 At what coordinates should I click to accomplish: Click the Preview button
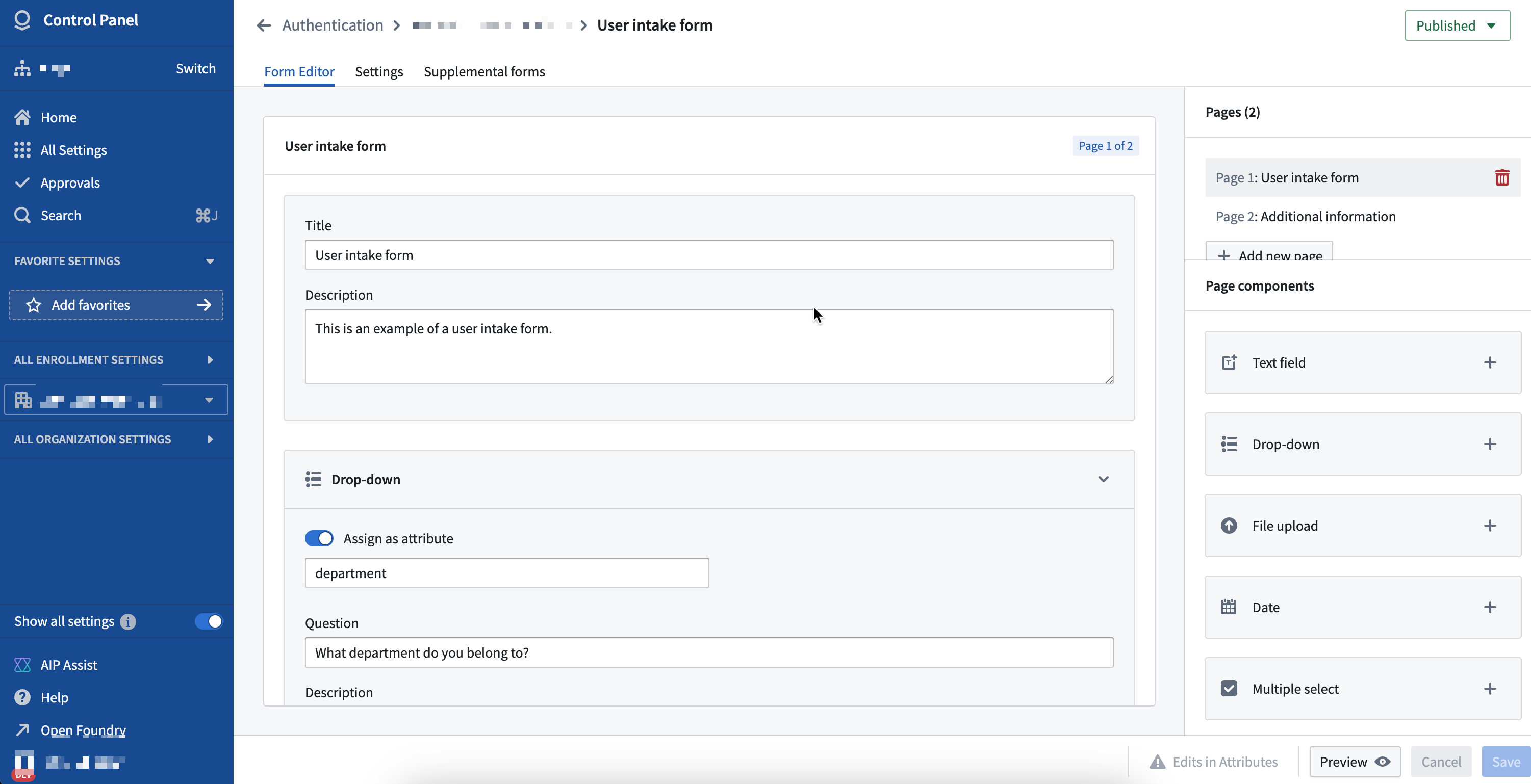click(1355, 762)
